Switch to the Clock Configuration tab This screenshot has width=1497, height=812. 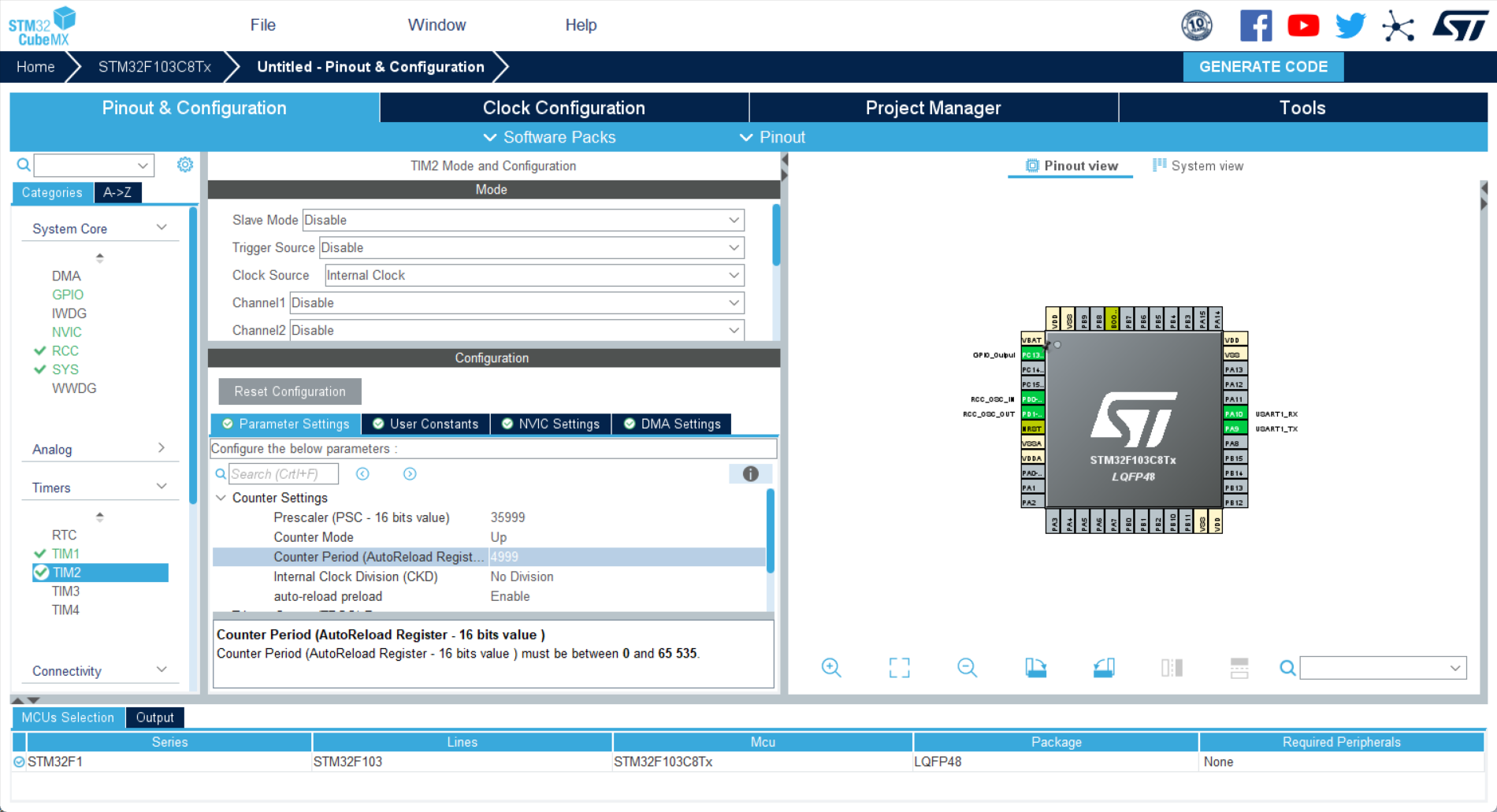point(564,108)
